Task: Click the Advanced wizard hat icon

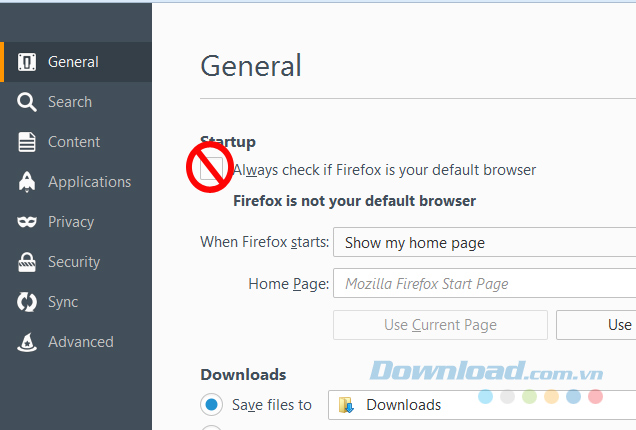Action: (28, 342)
